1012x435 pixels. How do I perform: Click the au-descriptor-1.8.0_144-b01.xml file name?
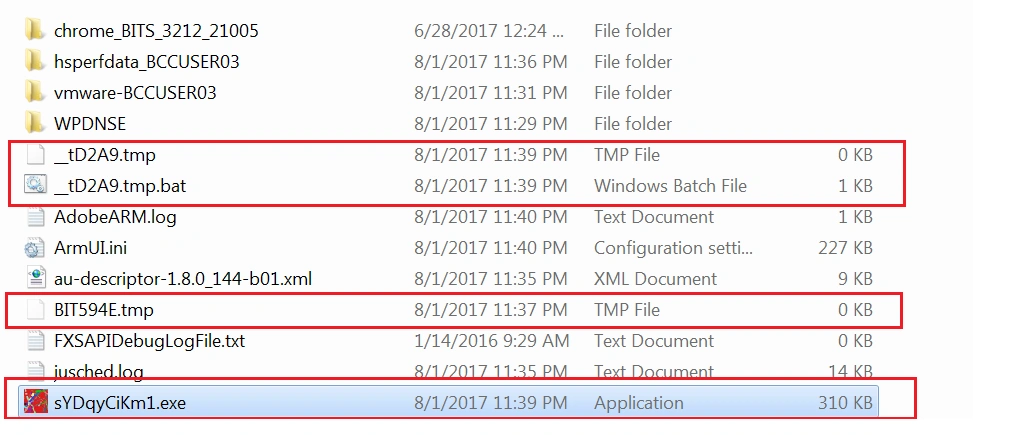coord(183,279)
